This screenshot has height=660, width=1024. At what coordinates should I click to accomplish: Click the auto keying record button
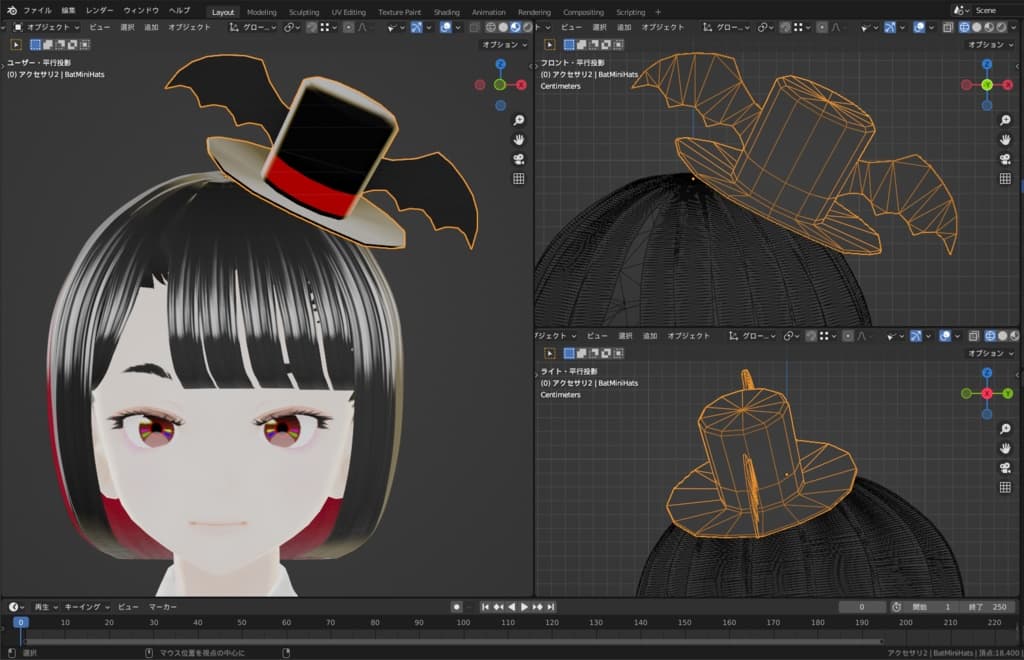[x=456, y=607]
